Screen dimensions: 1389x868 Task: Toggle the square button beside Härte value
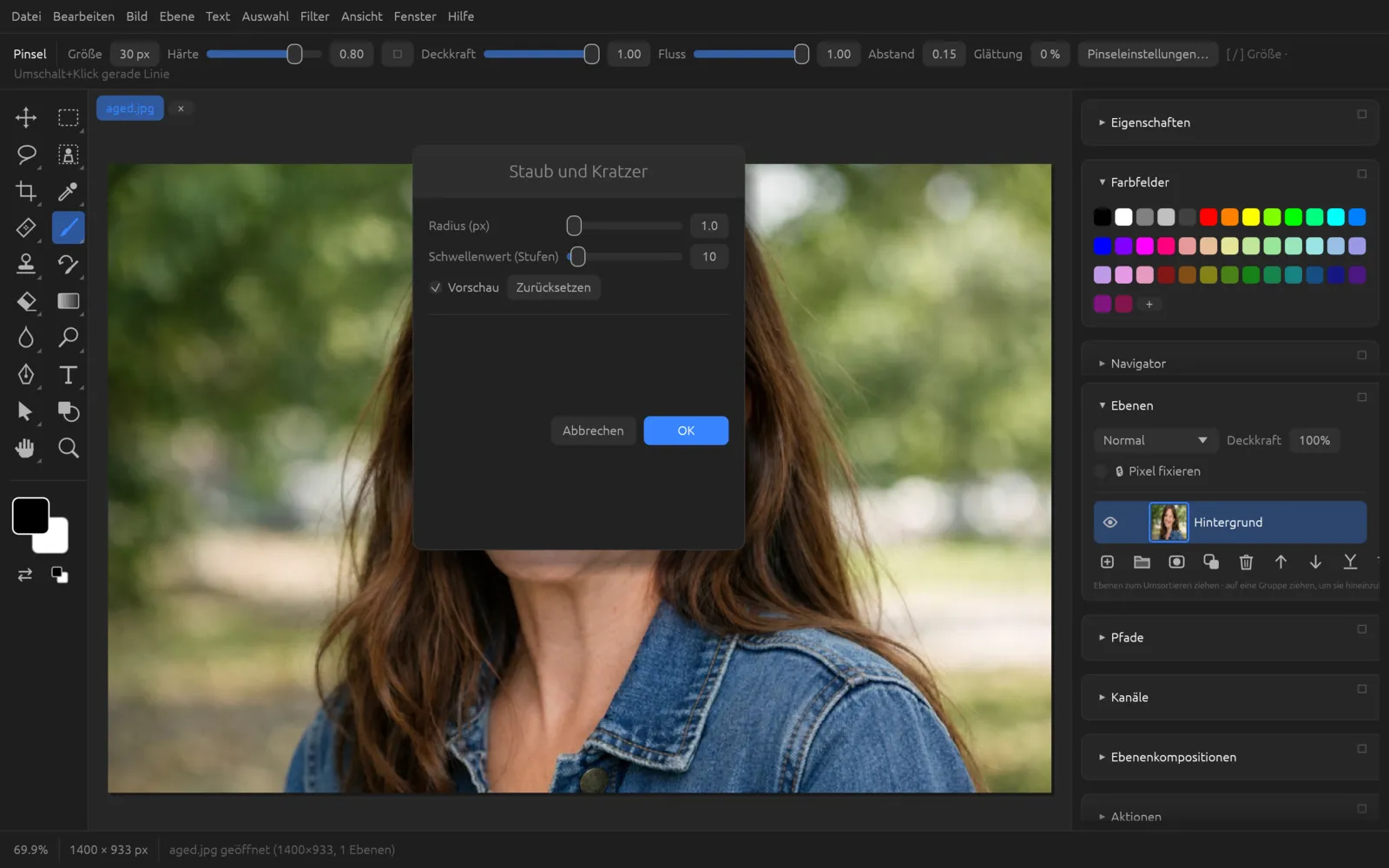398,54
